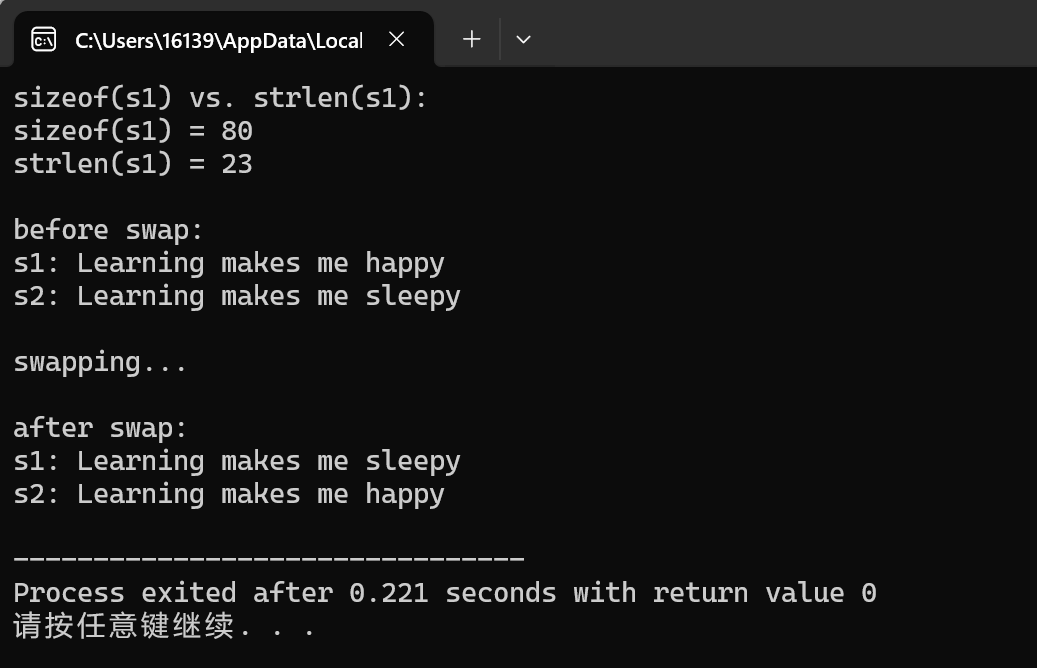1037x668 pixels.
Task: Click the "before swap:" label
Action: click(x=108, y=230)
